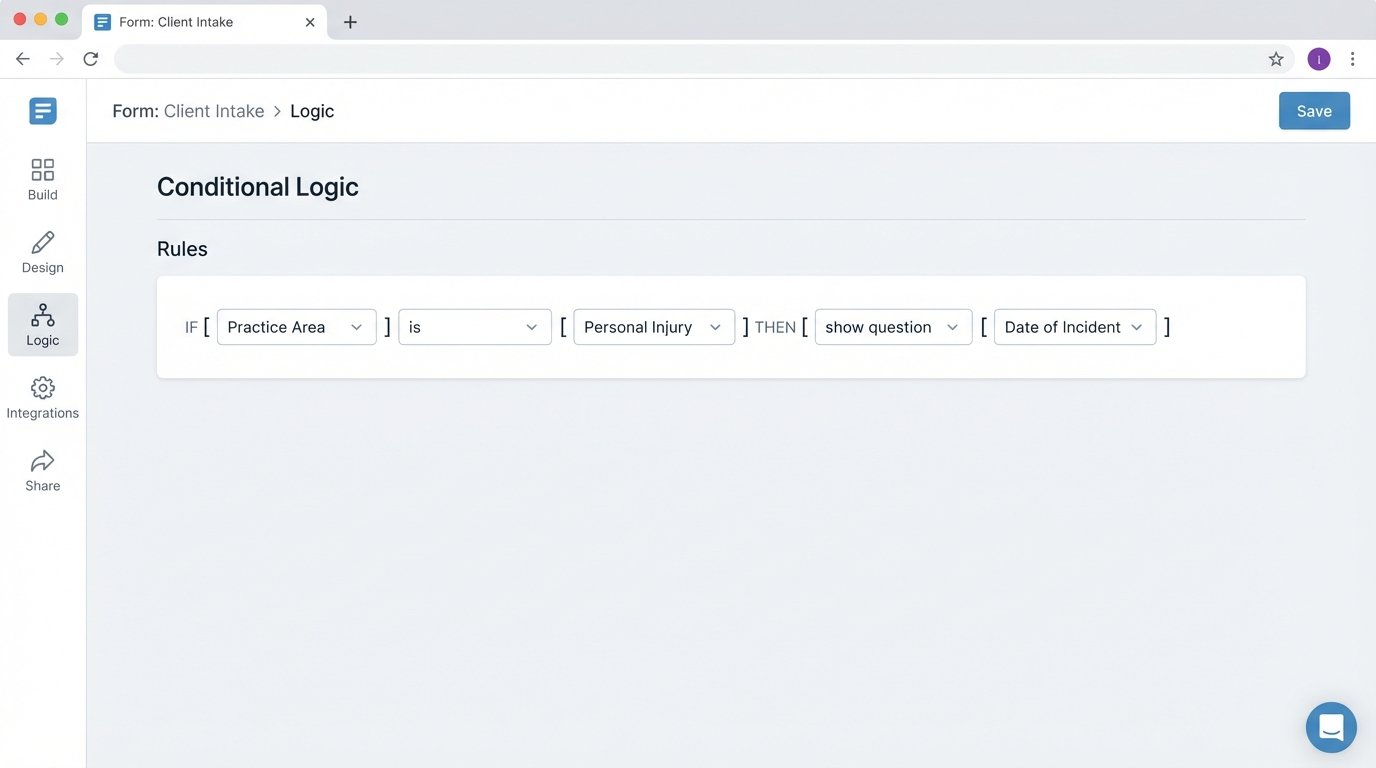The height and width of the screenshot is (768, 1376).
Task: Open the help chat widget
Action: coord(1331,727)
